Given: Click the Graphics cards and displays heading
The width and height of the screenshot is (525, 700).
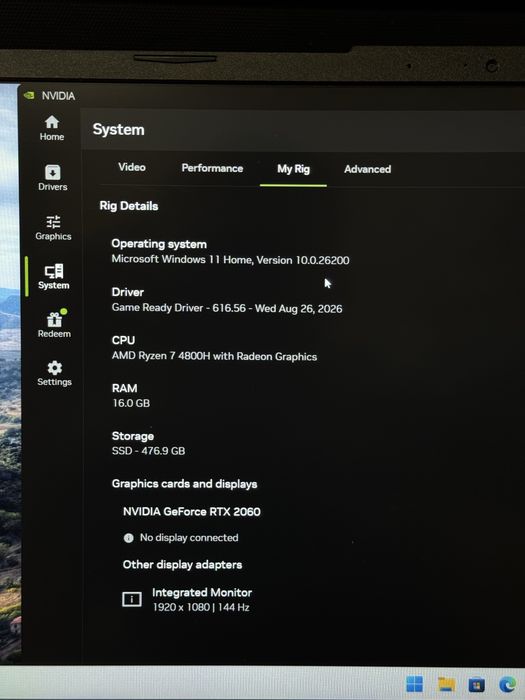Looking at the screenshot, I should coord(184,484).
